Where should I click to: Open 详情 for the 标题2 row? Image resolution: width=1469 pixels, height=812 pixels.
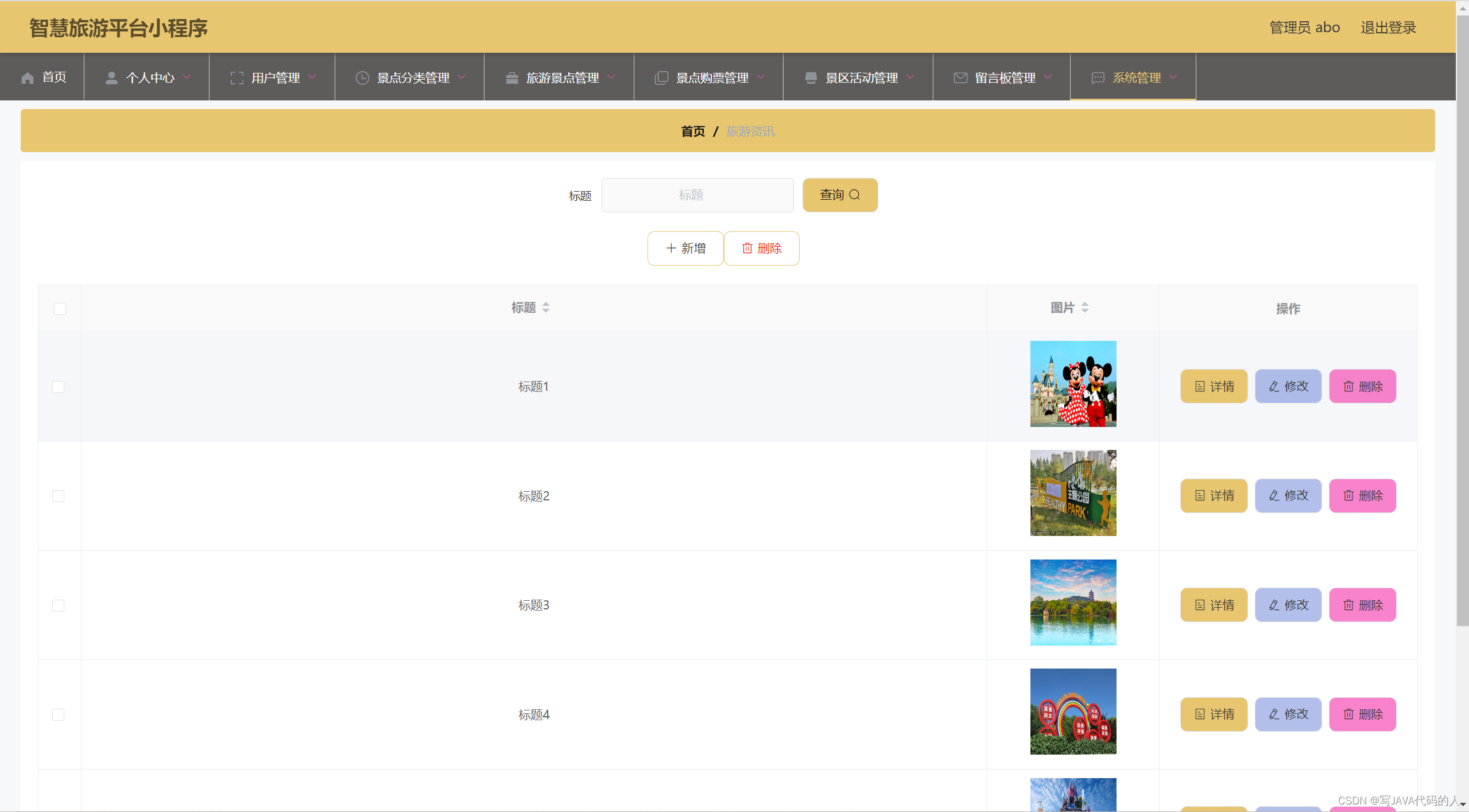(1214, 495)
